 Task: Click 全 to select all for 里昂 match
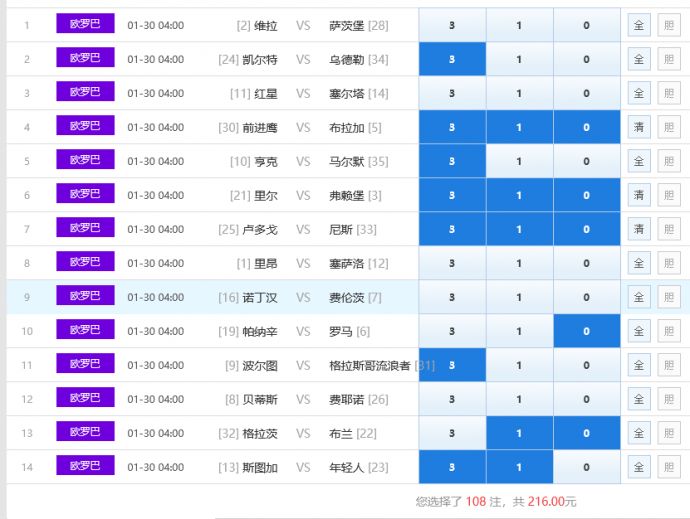[639, 263]
